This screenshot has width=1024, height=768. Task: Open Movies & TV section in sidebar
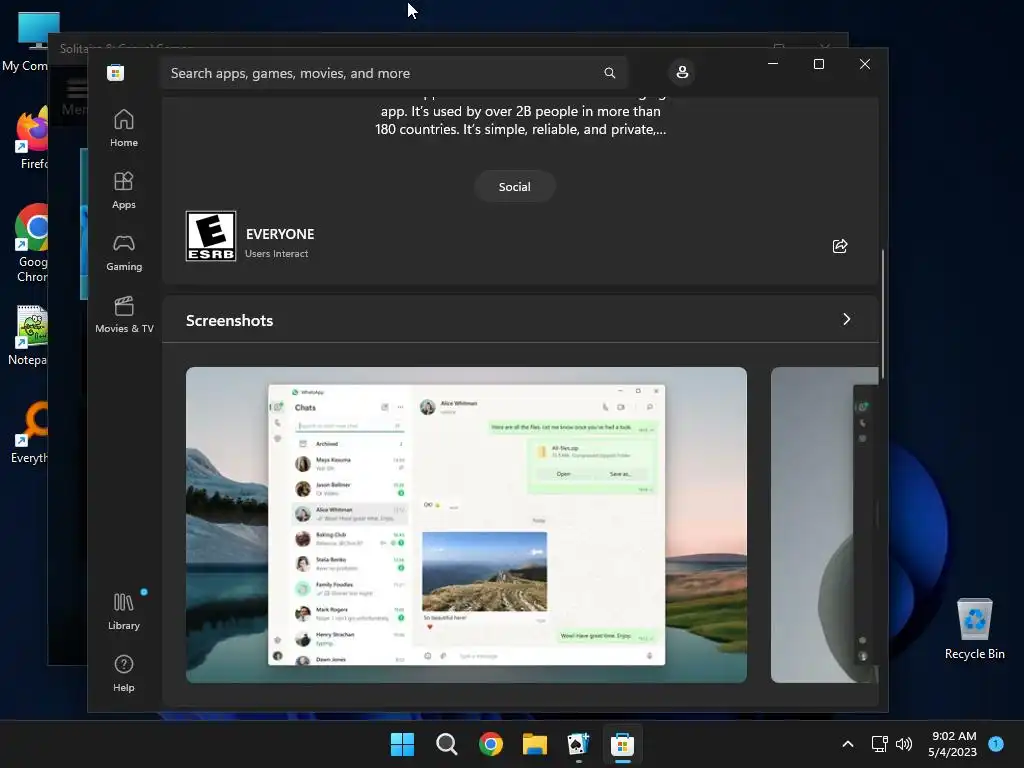tap(123, 314)
